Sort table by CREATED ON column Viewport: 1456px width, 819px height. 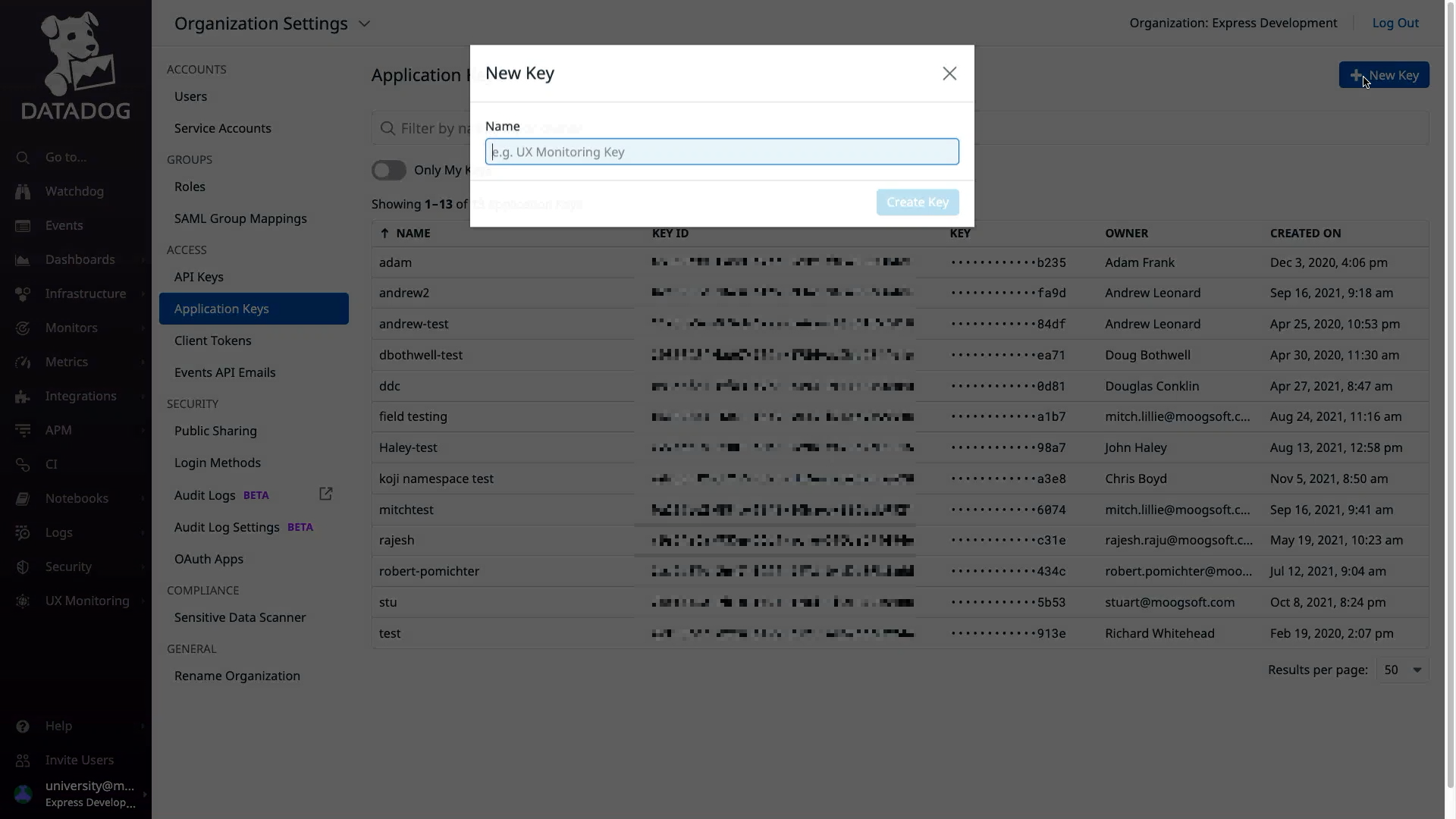click(1305, 234)
